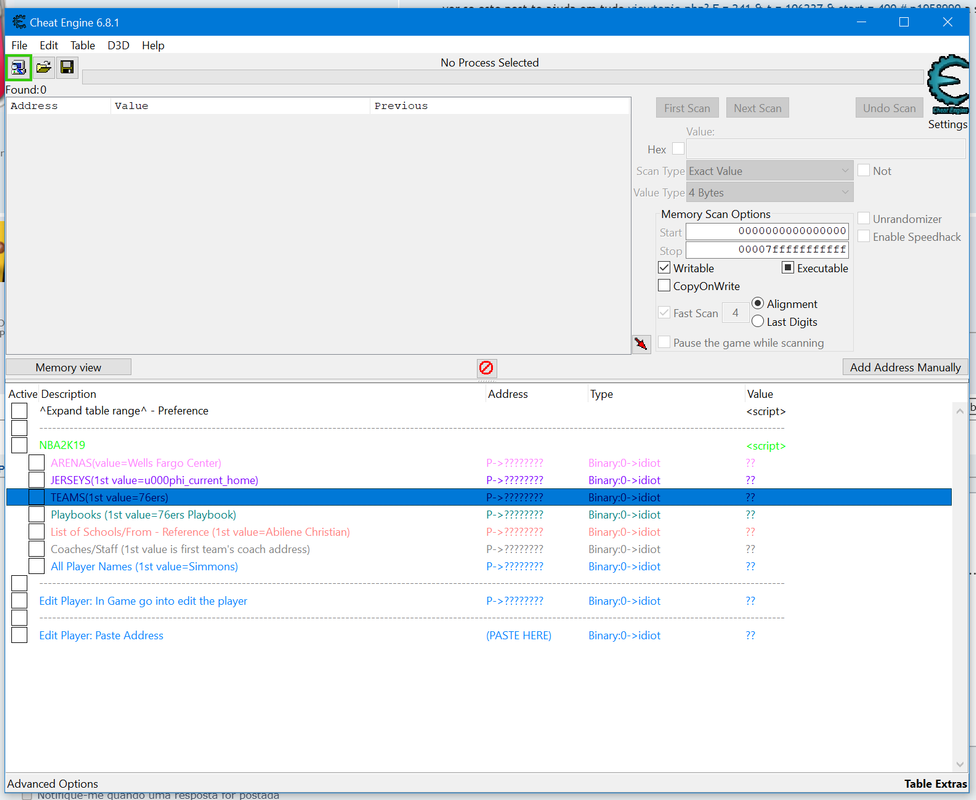The height and width of the screenshot is (800, 976).
Task: Click the Start address field
Action: (x=767, y=232)
